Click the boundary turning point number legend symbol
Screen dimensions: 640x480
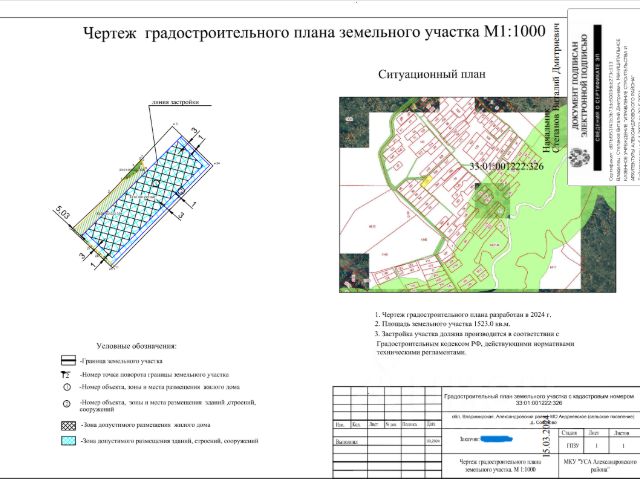65,374
